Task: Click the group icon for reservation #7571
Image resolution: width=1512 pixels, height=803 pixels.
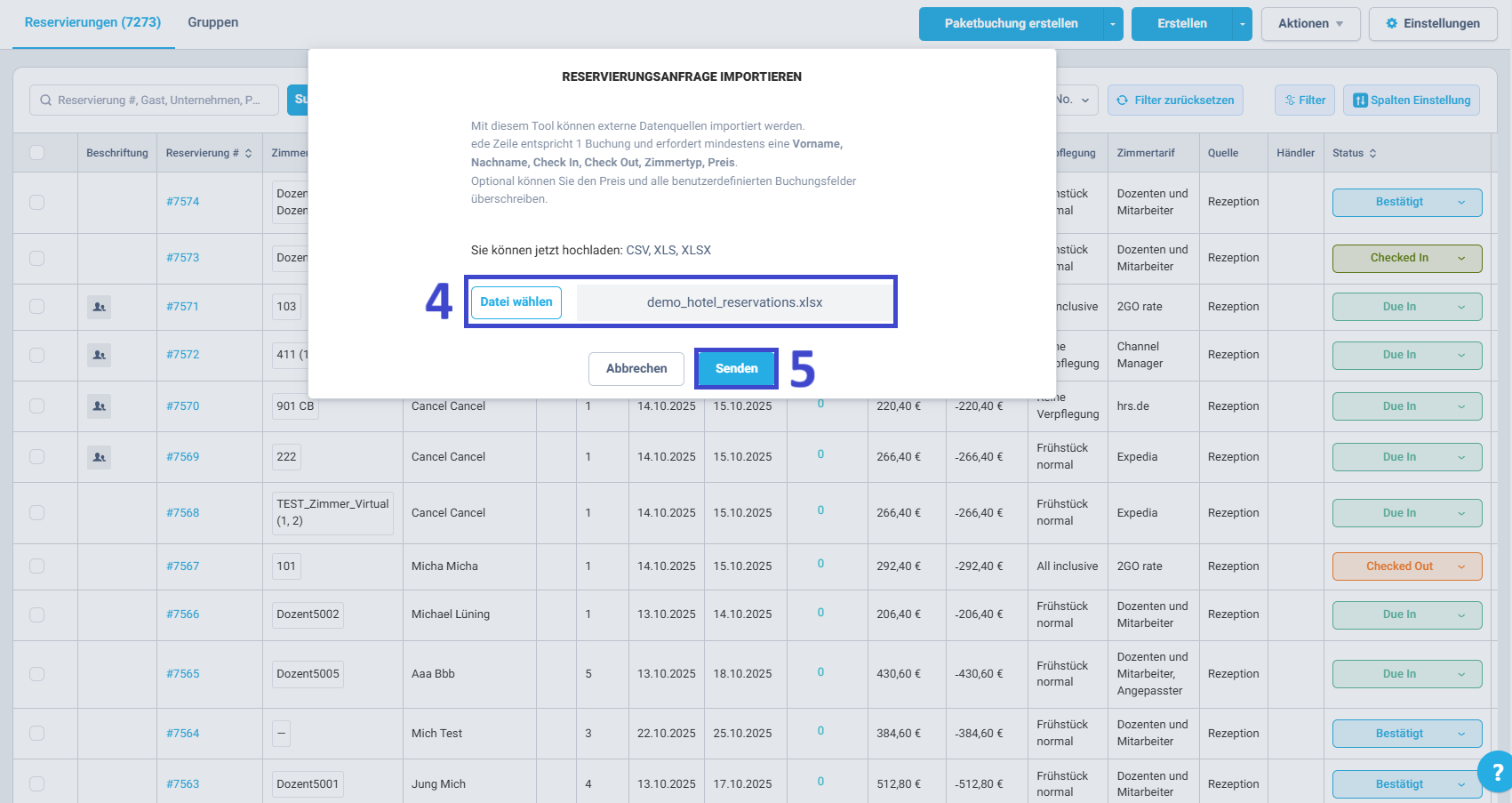Action: coord(100,307)
